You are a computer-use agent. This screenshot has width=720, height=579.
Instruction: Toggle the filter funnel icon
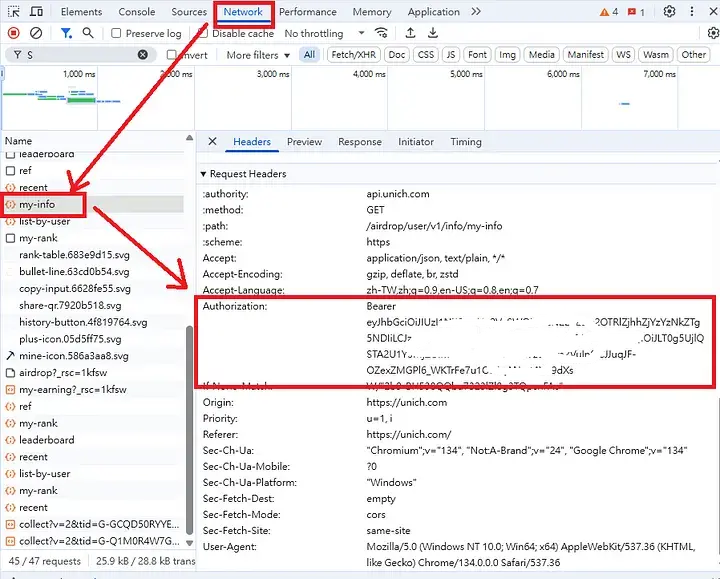pos(66,33)
